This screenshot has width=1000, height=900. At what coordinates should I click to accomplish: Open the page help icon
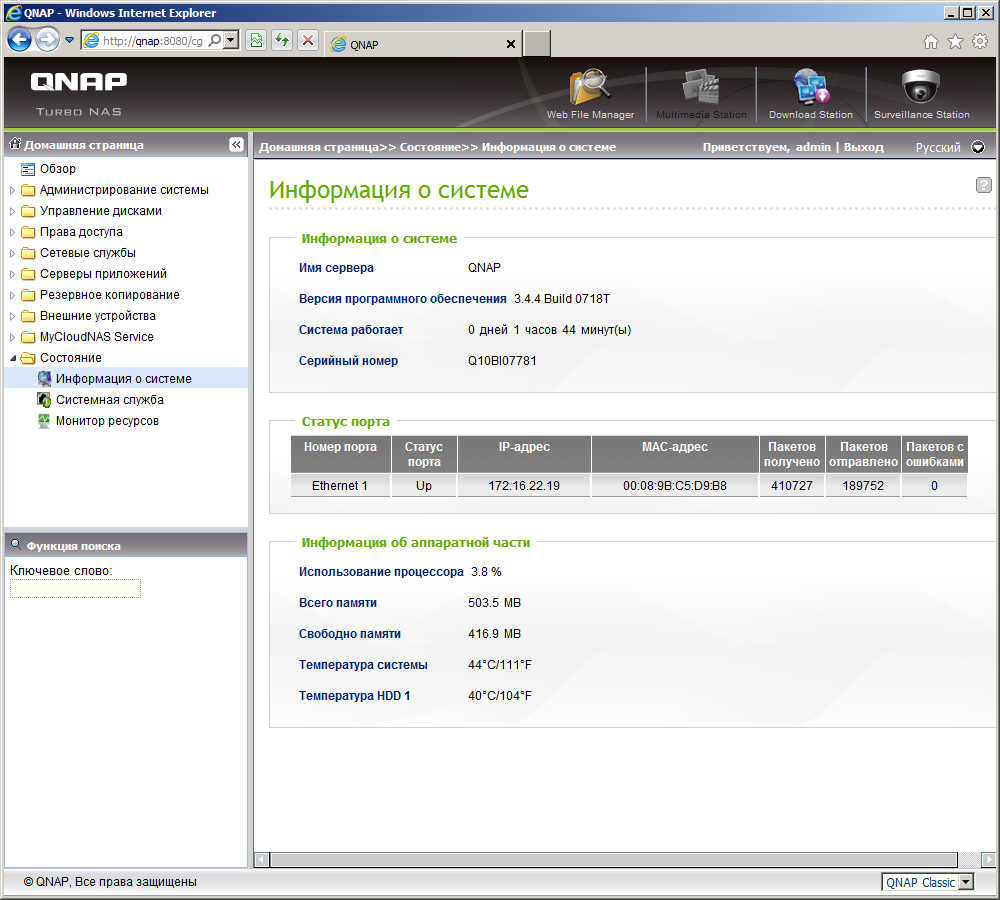[983, 185]
